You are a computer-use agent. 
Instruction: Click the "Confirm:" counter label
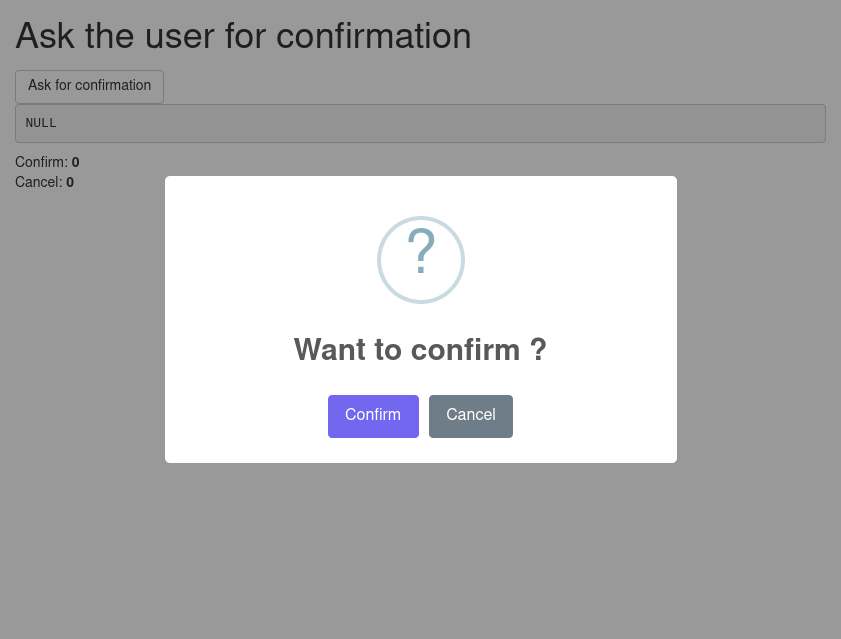(41, 162)
